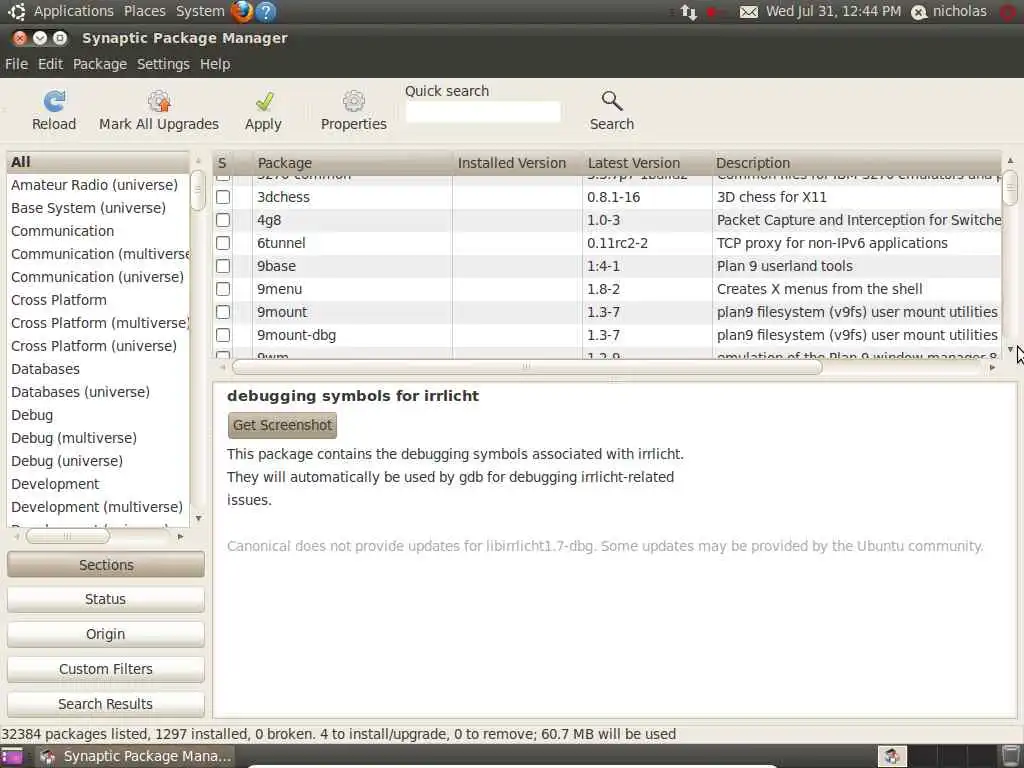Open the System menu in top panel

tap(200, 11)
